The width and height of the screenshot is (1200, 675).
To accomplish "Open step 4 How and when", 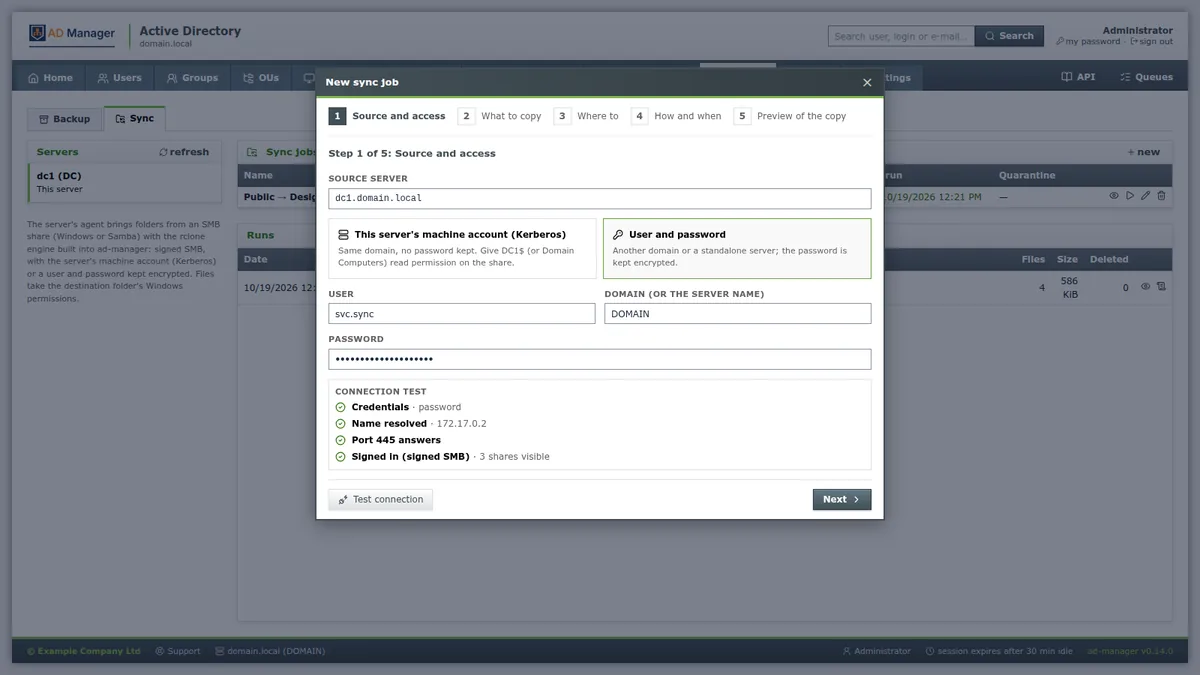I will point(676,116).
